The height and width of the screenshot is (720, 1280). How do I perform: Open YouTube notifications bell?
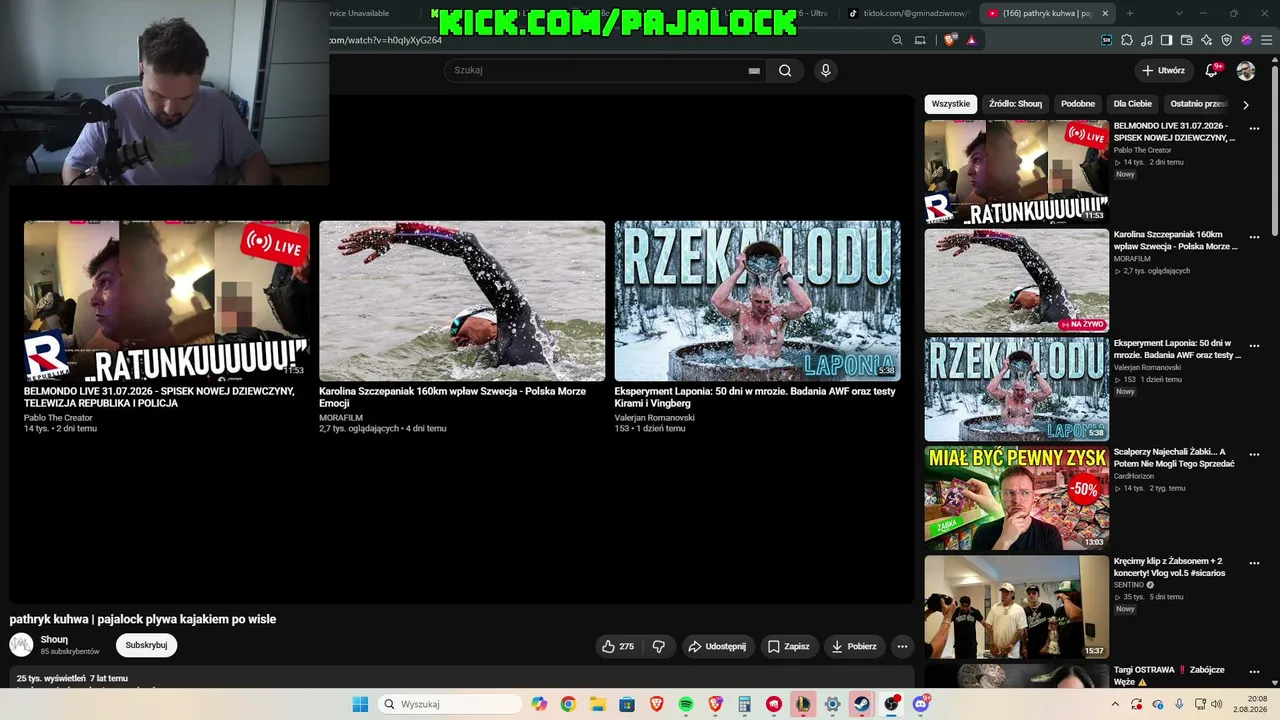(1212, 70)
